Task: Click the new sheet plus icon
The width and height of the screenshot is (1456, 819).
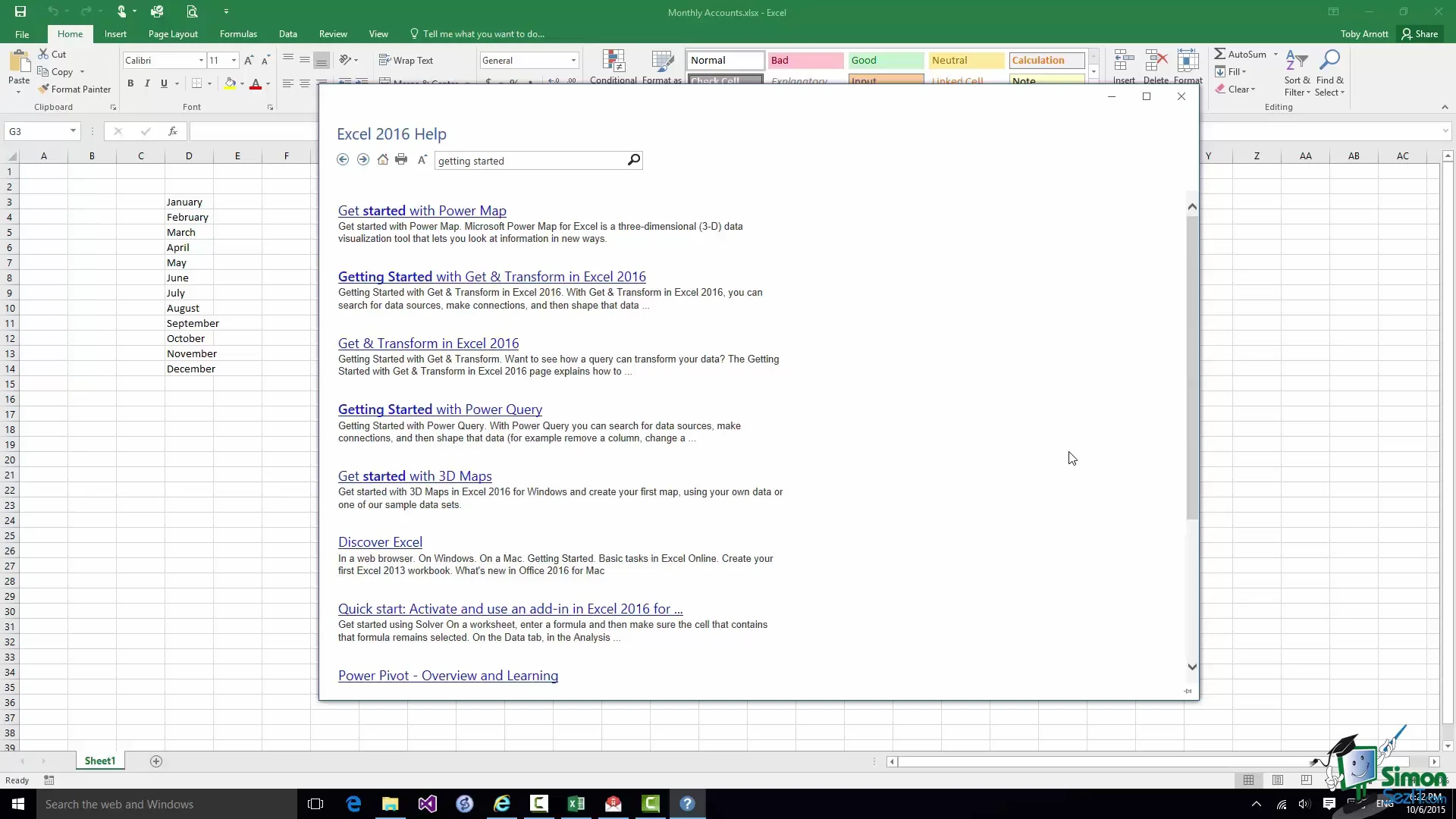Action: pyautogui.click(x=156, y=761)
